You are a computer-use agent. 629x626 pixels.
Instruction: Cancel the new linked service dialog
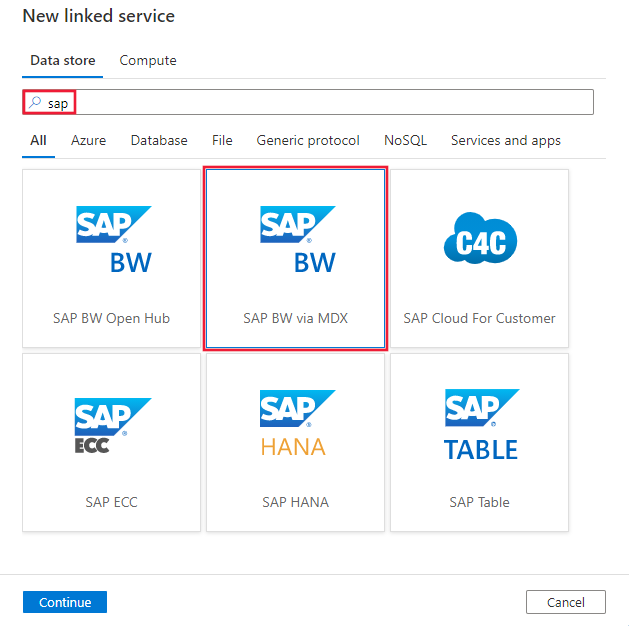(565, 602)
